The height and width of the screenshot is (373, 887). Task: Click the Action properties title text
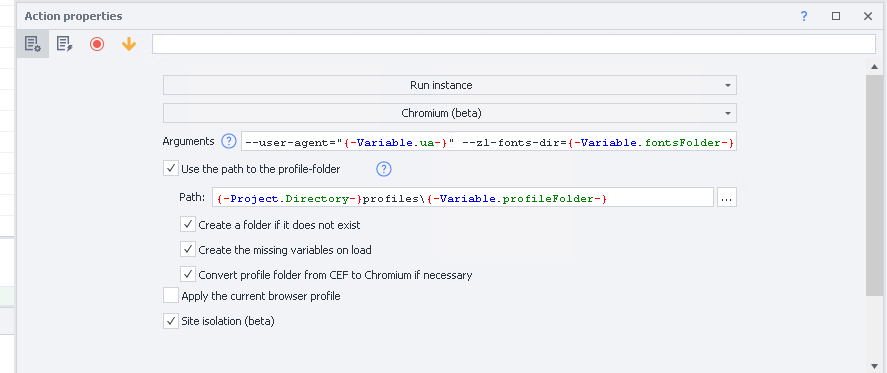pos(73,16)
